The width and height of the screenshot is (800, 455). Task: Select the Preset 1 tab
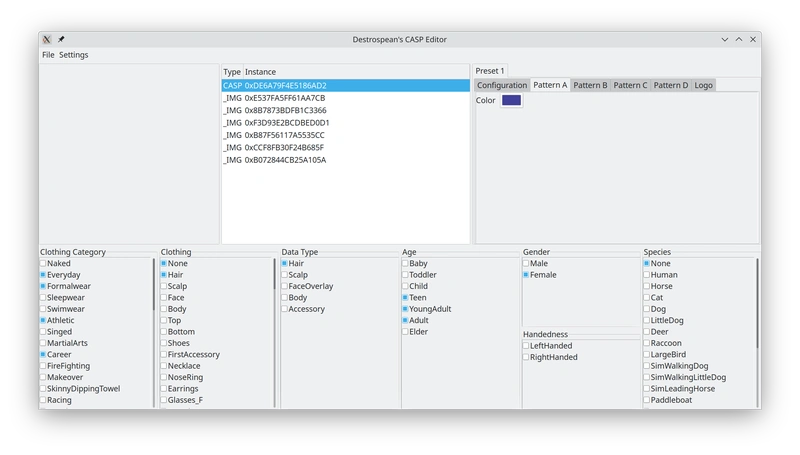point(490,71)
